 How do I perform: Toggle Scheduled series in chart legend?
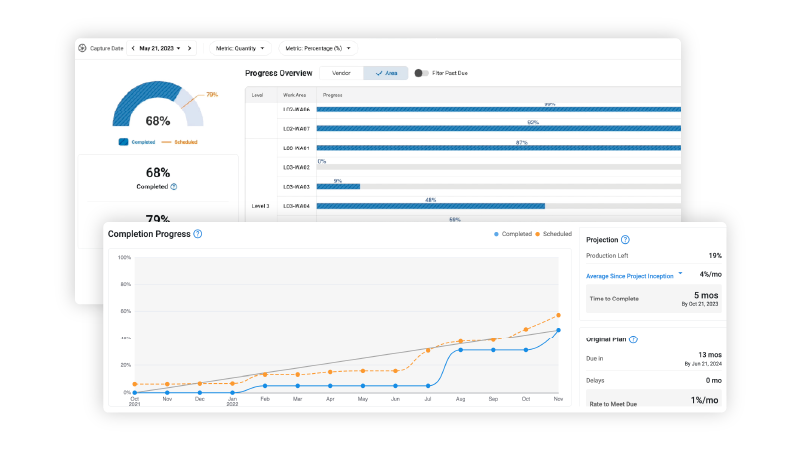[x=553, y=234]
